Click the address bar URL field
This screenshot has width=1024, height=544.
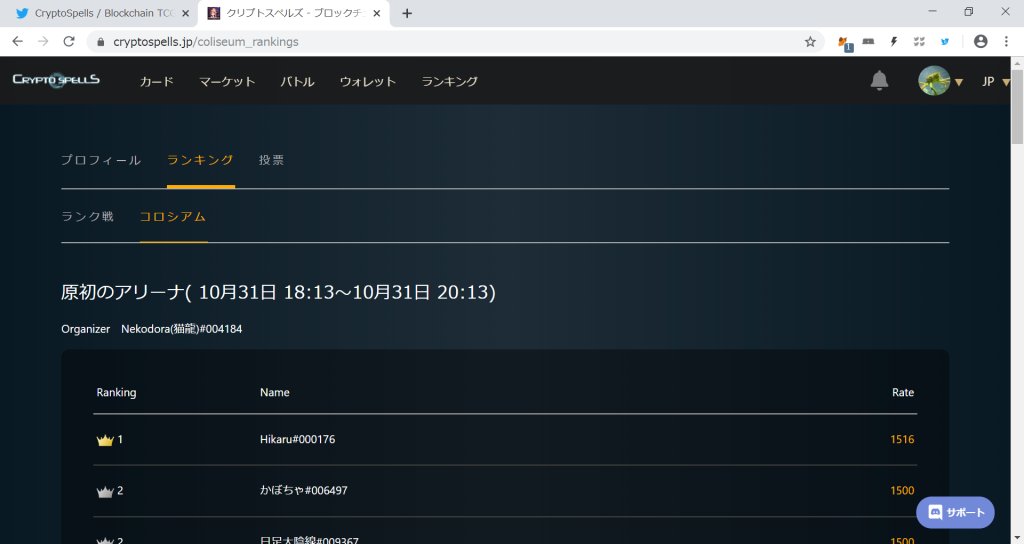pos(450,42)
